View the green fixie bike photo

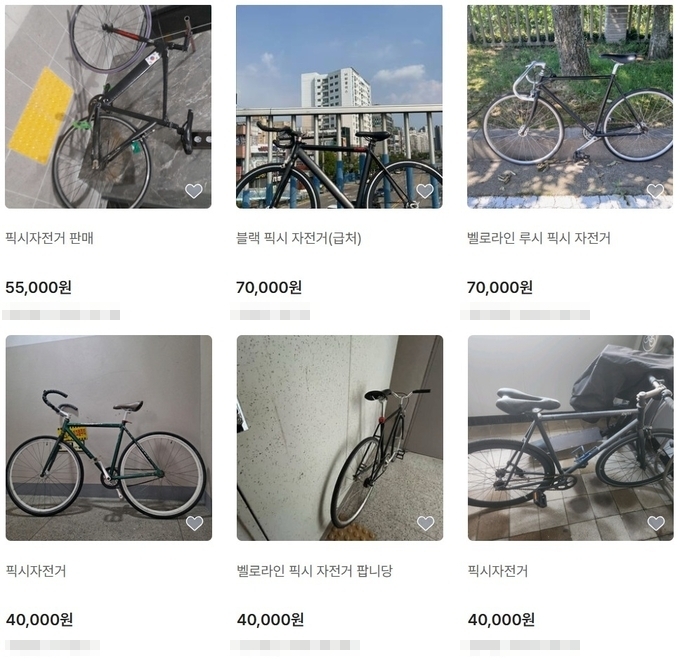coord(109,438)
